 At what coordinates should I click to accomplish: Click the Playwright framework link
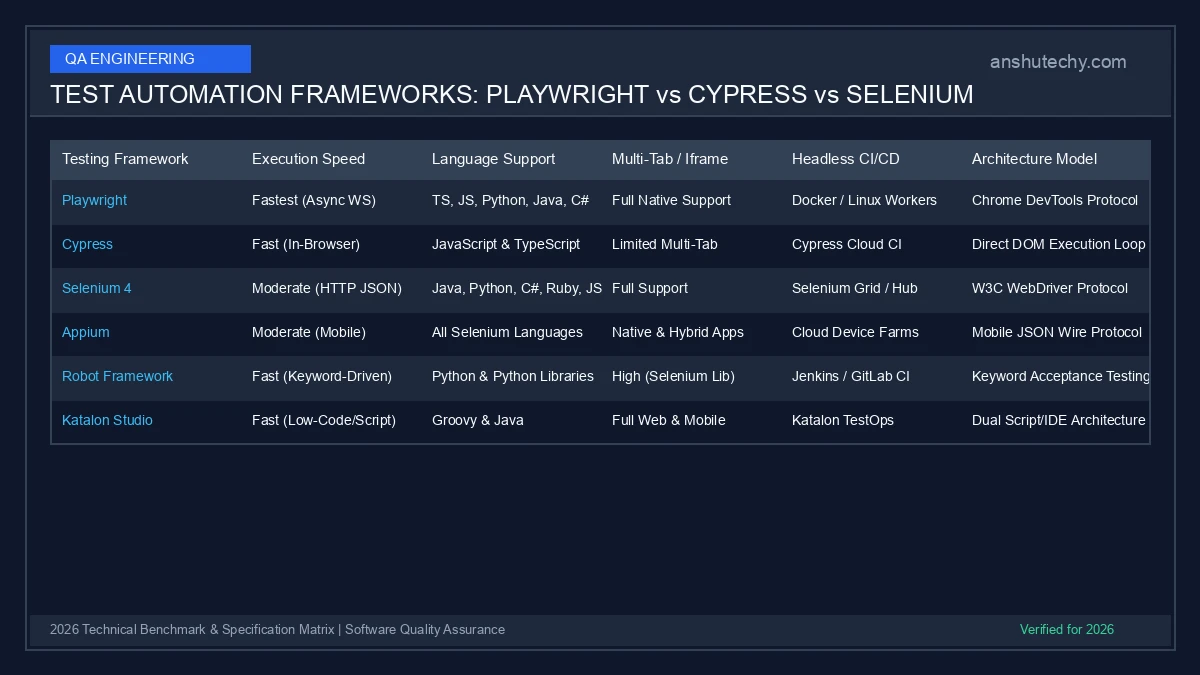click(x=94, y=200)
